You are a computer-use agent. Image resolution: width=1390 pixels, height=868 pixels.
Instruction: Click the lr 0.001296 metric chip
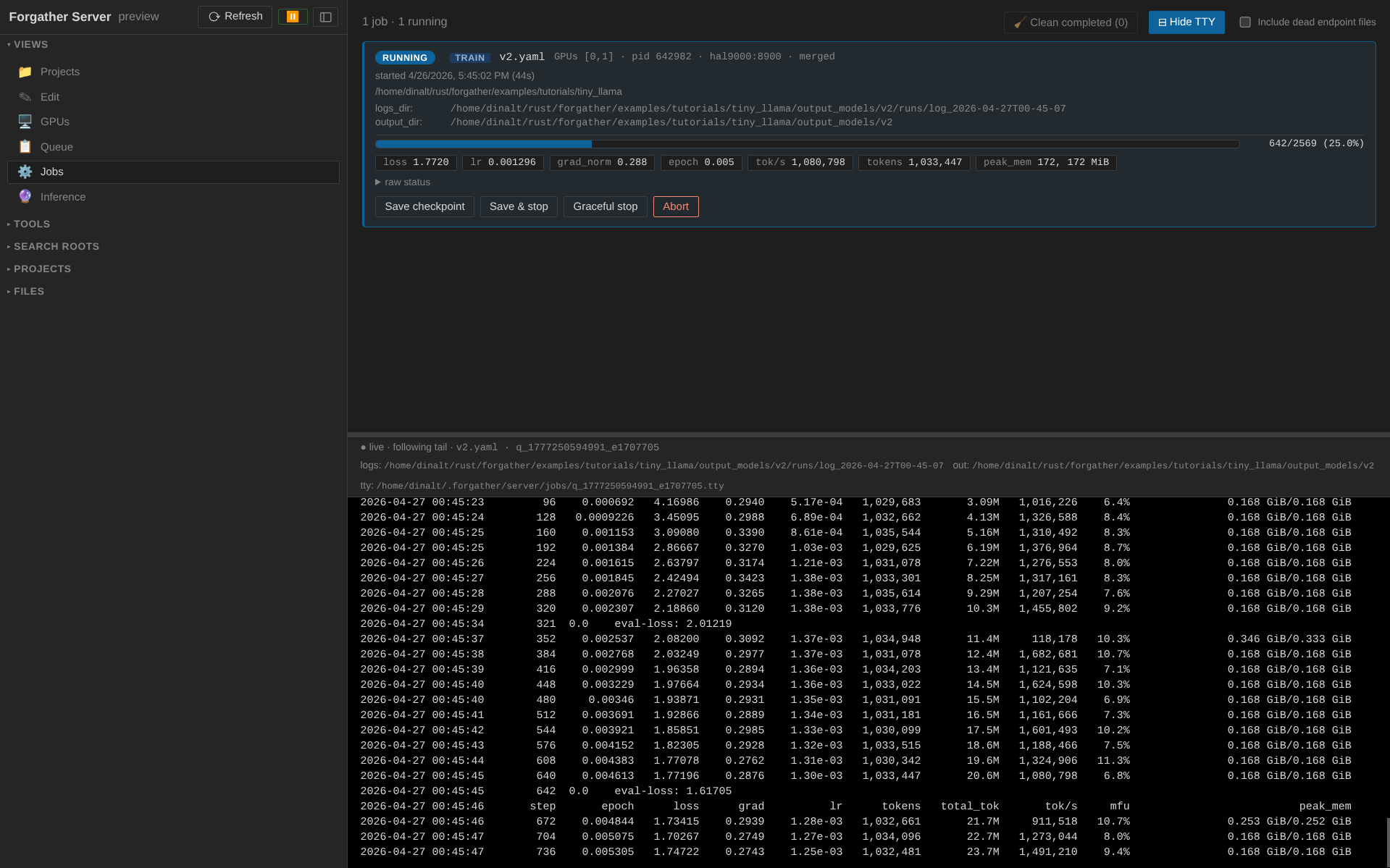pos(503,163)
